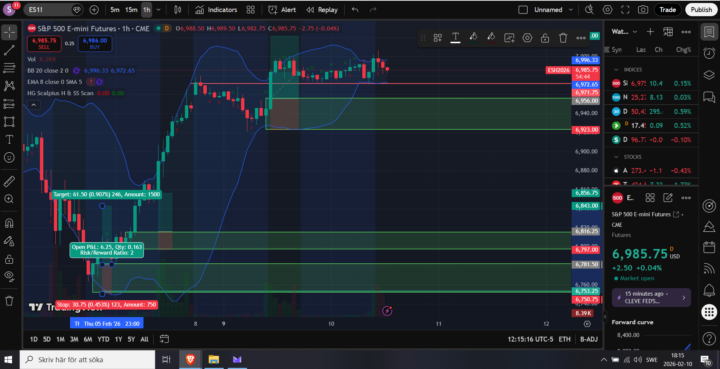The image size is (720, 369).
Task: Open the emoji icons tool
Action: click(9, 157)
